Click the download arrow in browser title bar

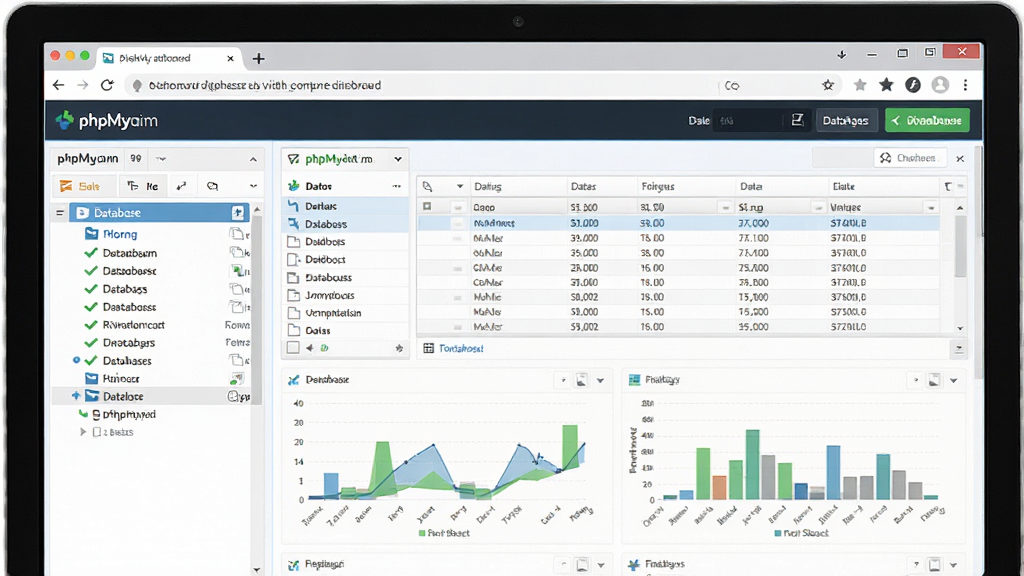842,55
